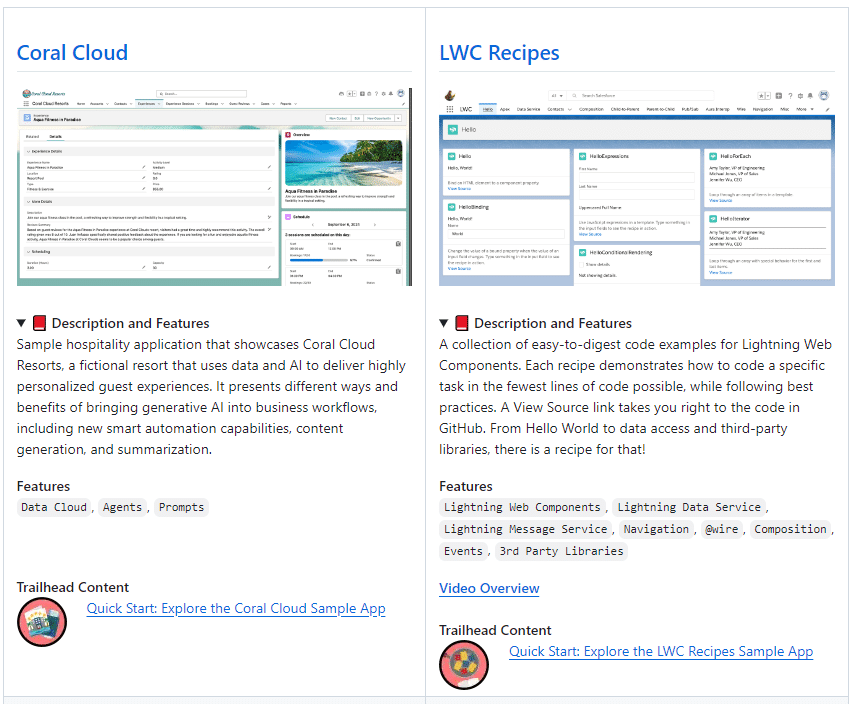
Task: Click the Lightning Web Components tag
Action: tap(522, 507)
